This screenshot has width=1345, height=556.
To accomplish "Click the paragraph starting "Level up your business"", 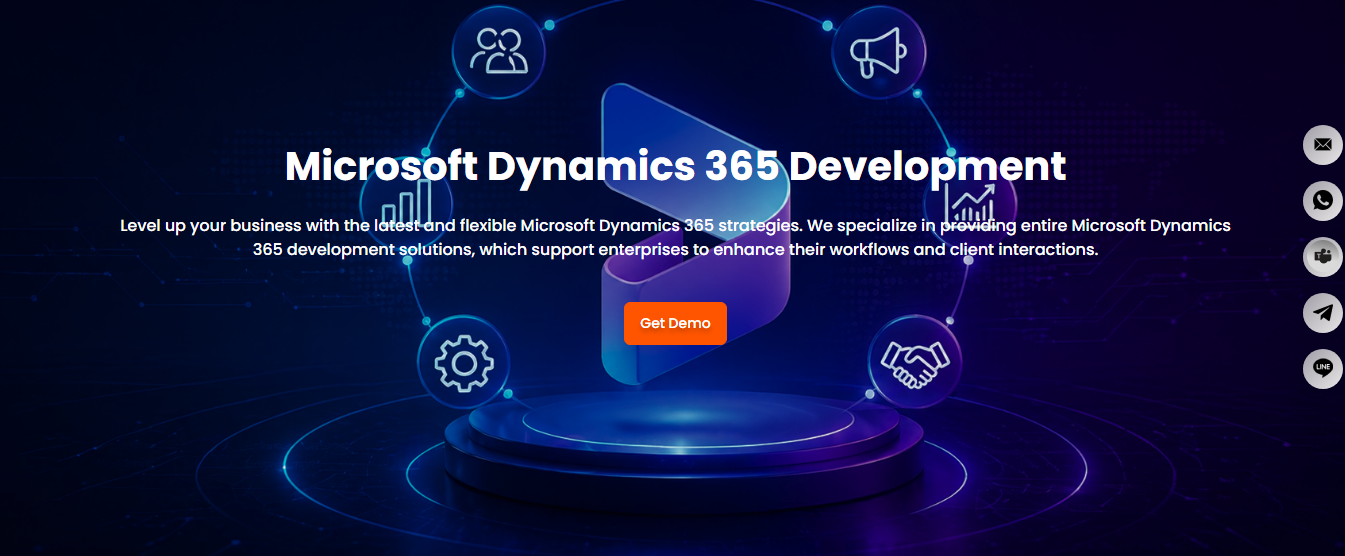I will pos(675,237).
